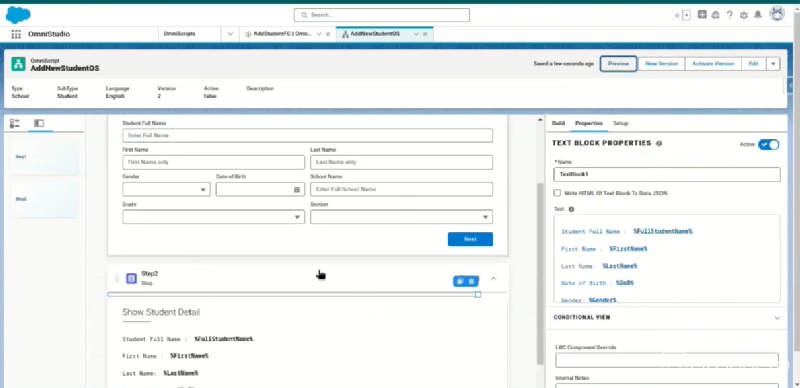
Task: Click the School Name input field
Action: 401,189
